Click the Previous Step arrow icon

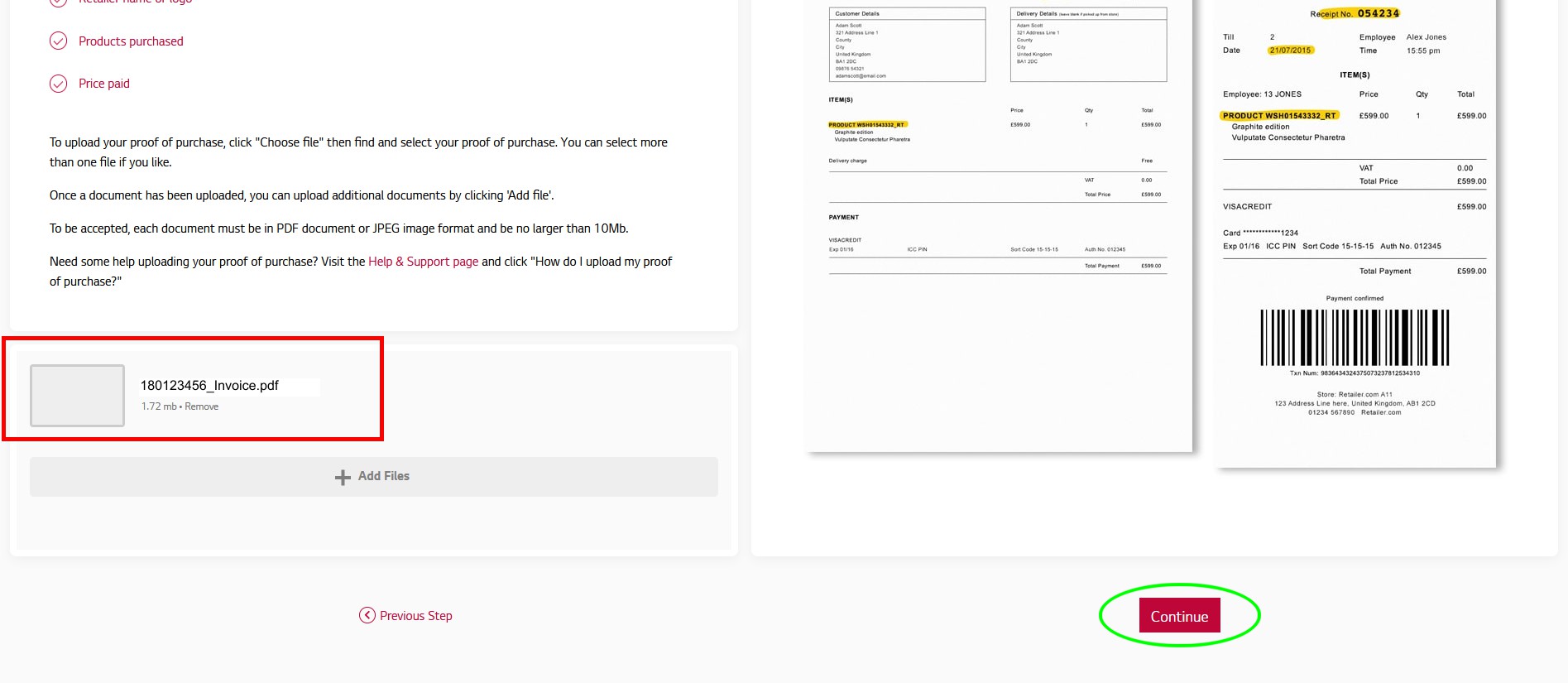click(367, 615)
